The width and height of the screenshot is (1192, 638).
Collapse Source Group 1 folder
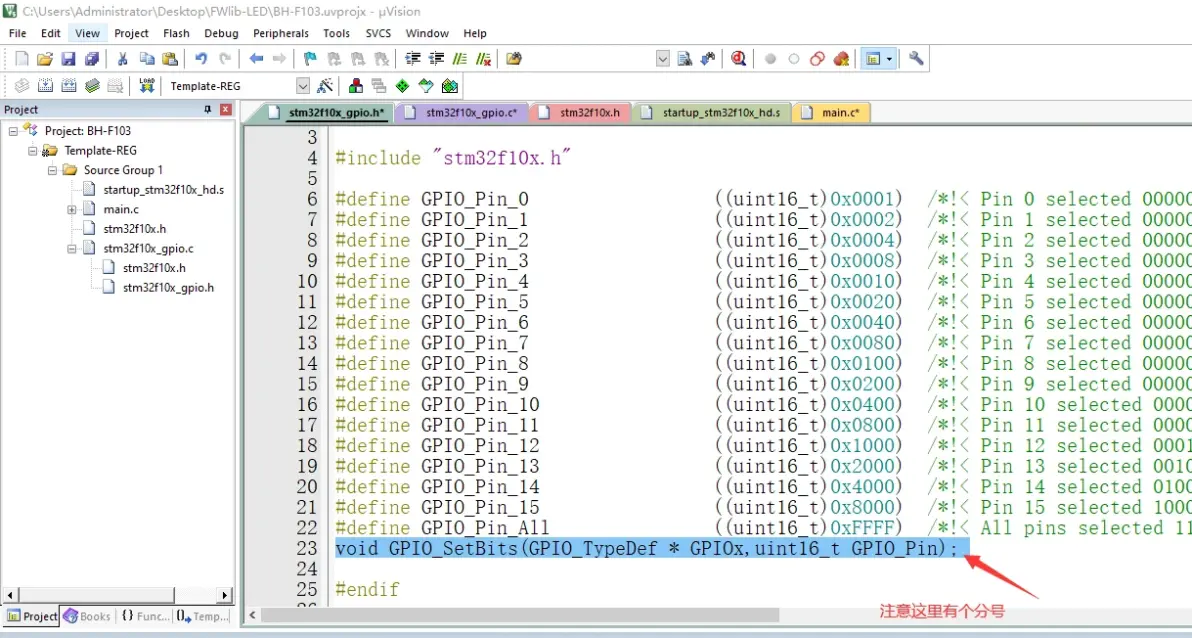[x=52, y=170]
